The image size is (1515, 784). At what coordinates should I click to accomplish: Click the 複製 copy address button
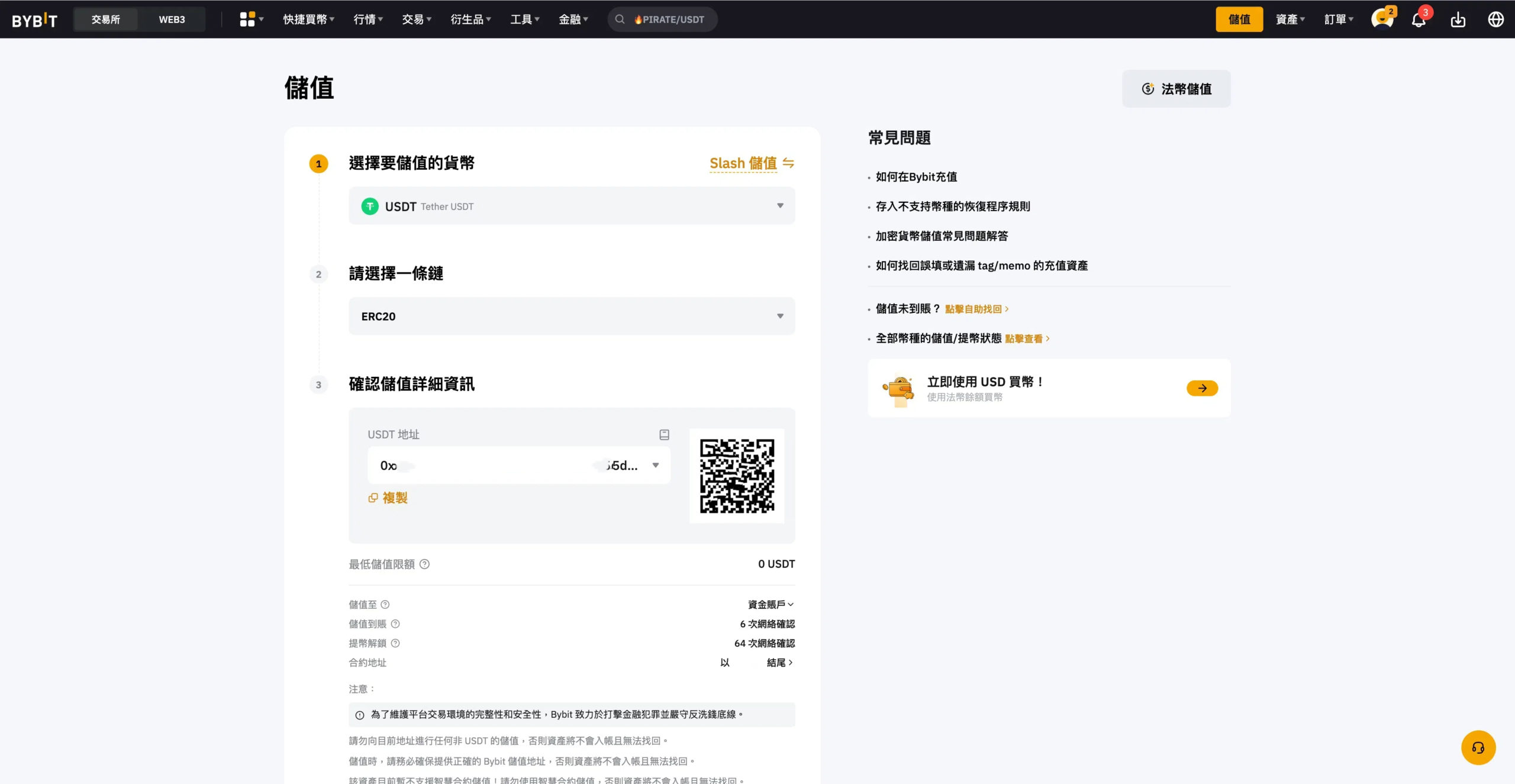tap(388, 498)
